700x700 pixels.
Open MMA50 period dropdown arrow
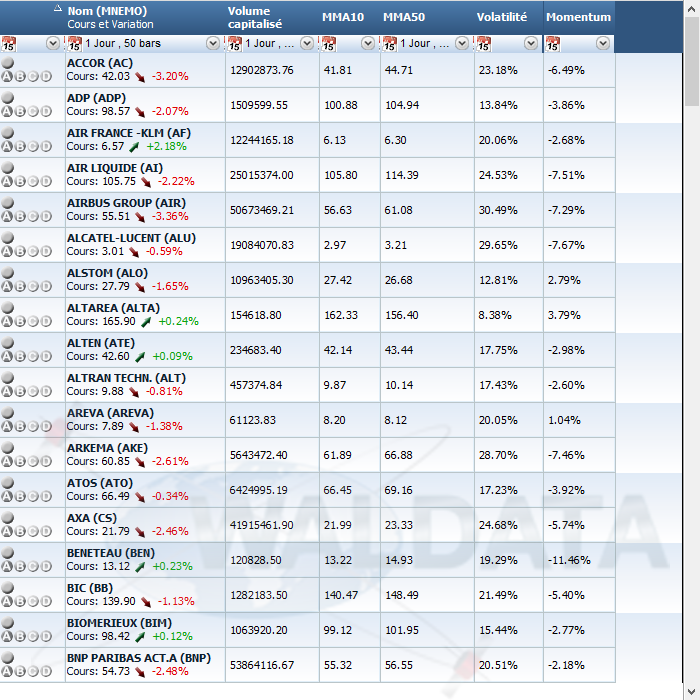click(x=462, y=43)
